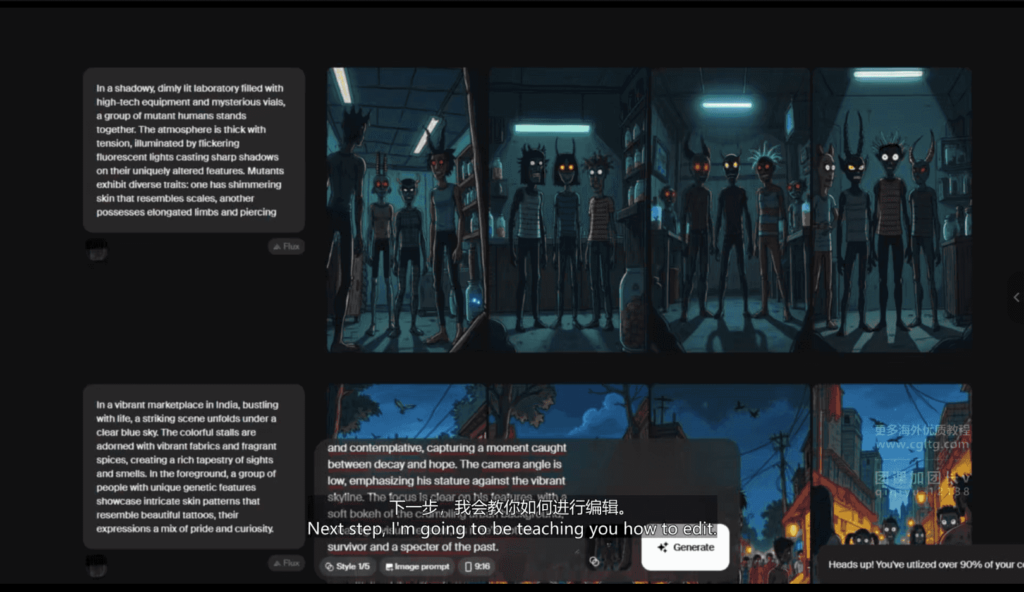This screenshot has width=1024, height=592.
Task: Click the Flux badge under the laboratory prompt
Action: 286,246
